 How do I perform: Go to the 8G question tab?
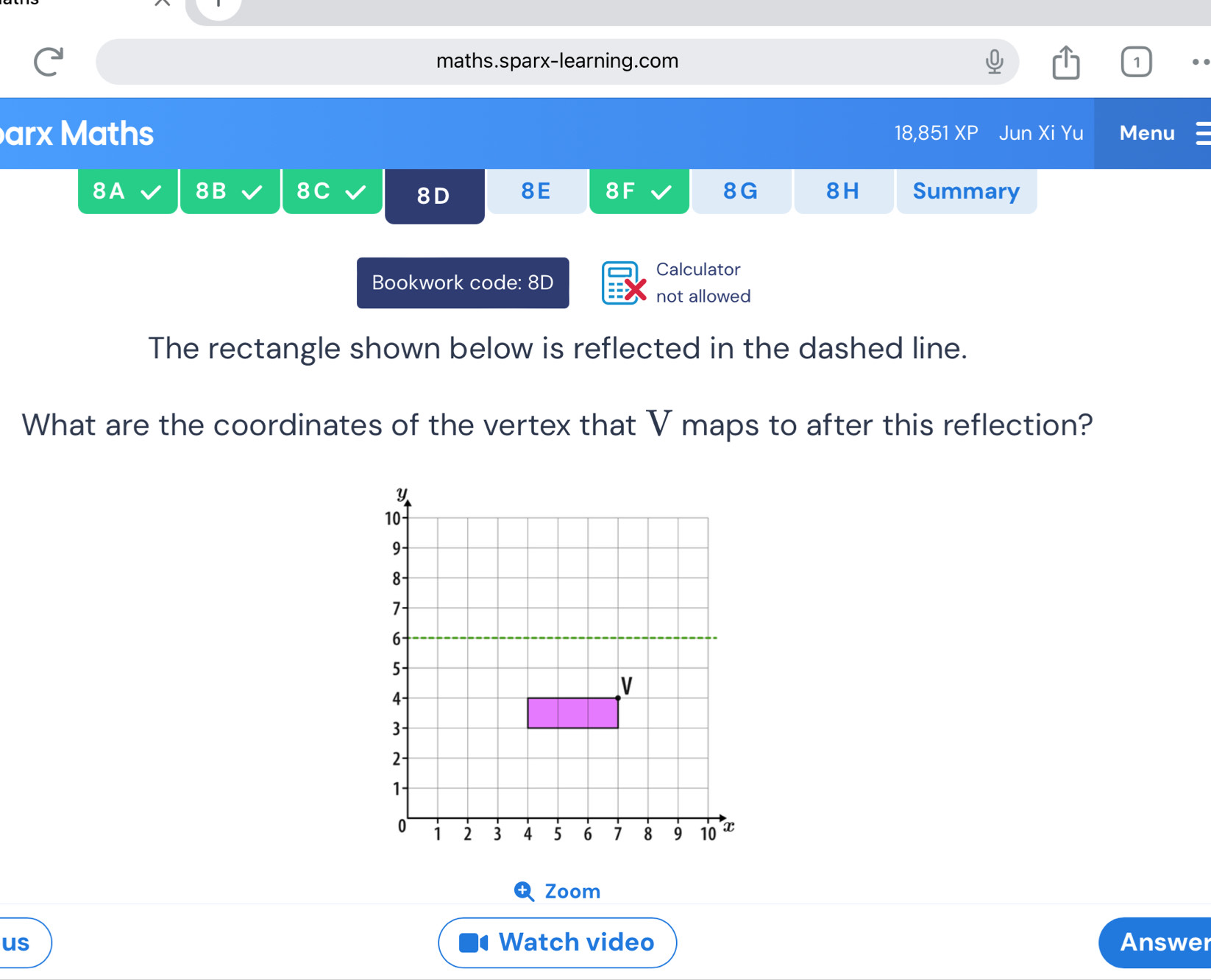coord(741,191)
